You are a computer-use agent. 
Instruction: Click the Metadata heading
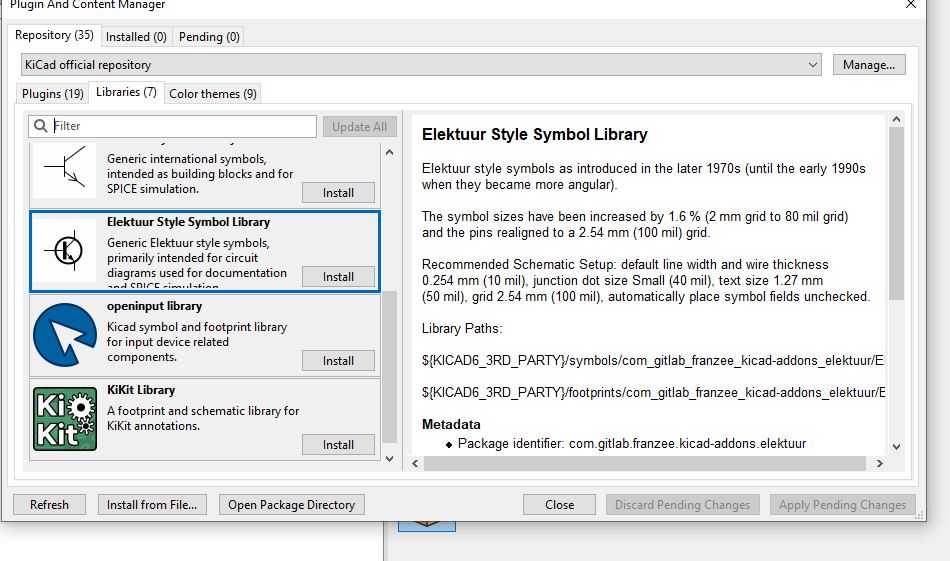click(451, 424)
